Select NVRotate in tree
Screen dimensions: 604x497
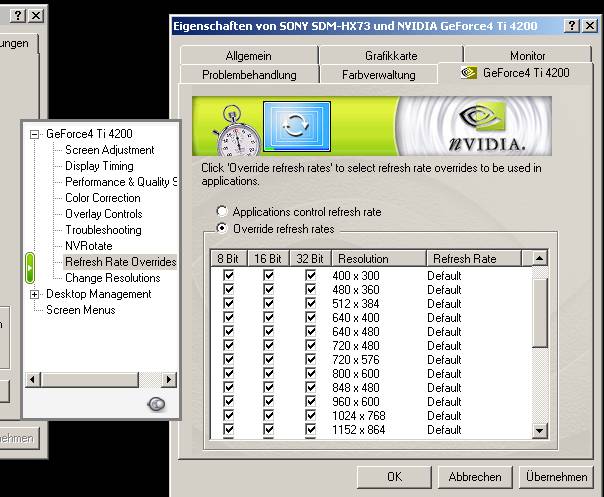[x=89, y=246]
